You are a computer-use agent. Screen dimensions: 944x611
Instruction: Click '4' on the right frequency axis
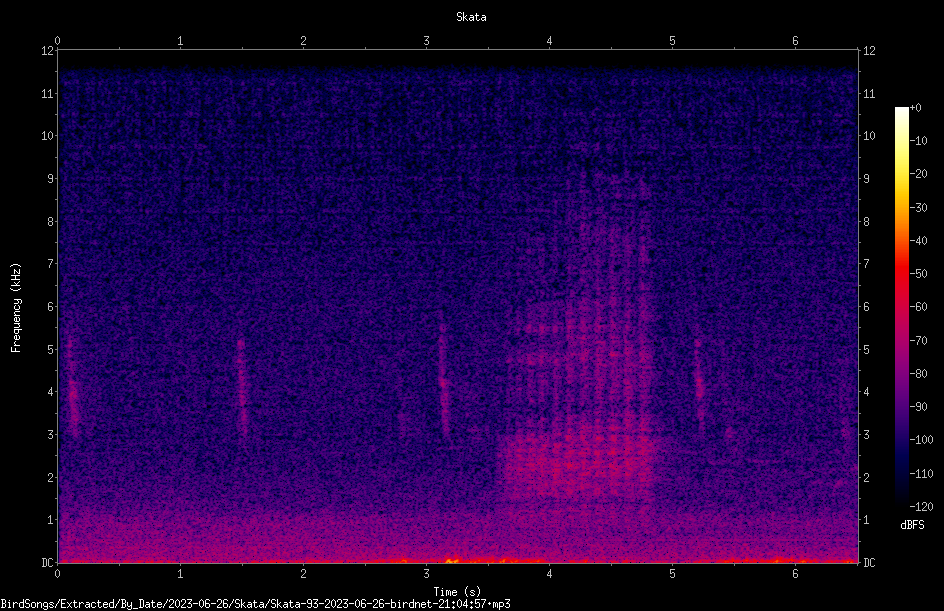click(x=866, y=392)
